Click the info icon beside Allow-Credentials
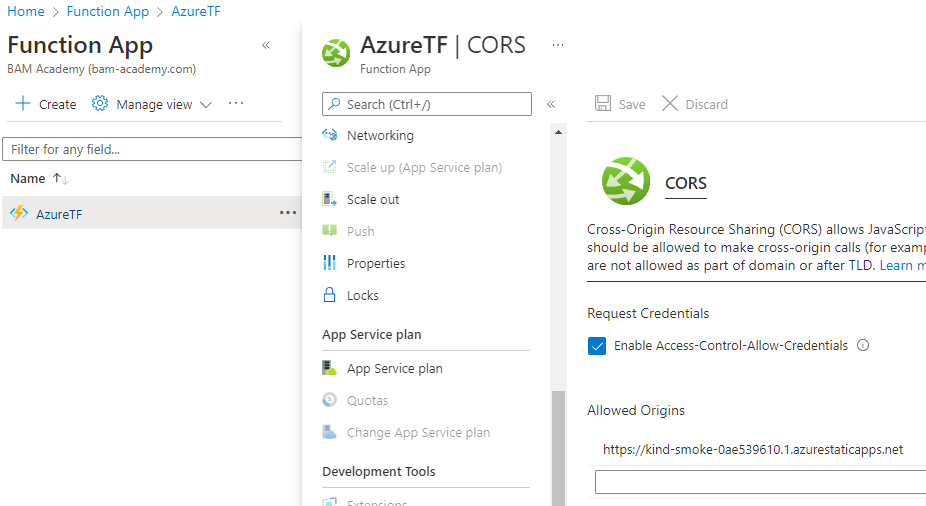This screenshot has height=506, width=926. pos(863,346)
